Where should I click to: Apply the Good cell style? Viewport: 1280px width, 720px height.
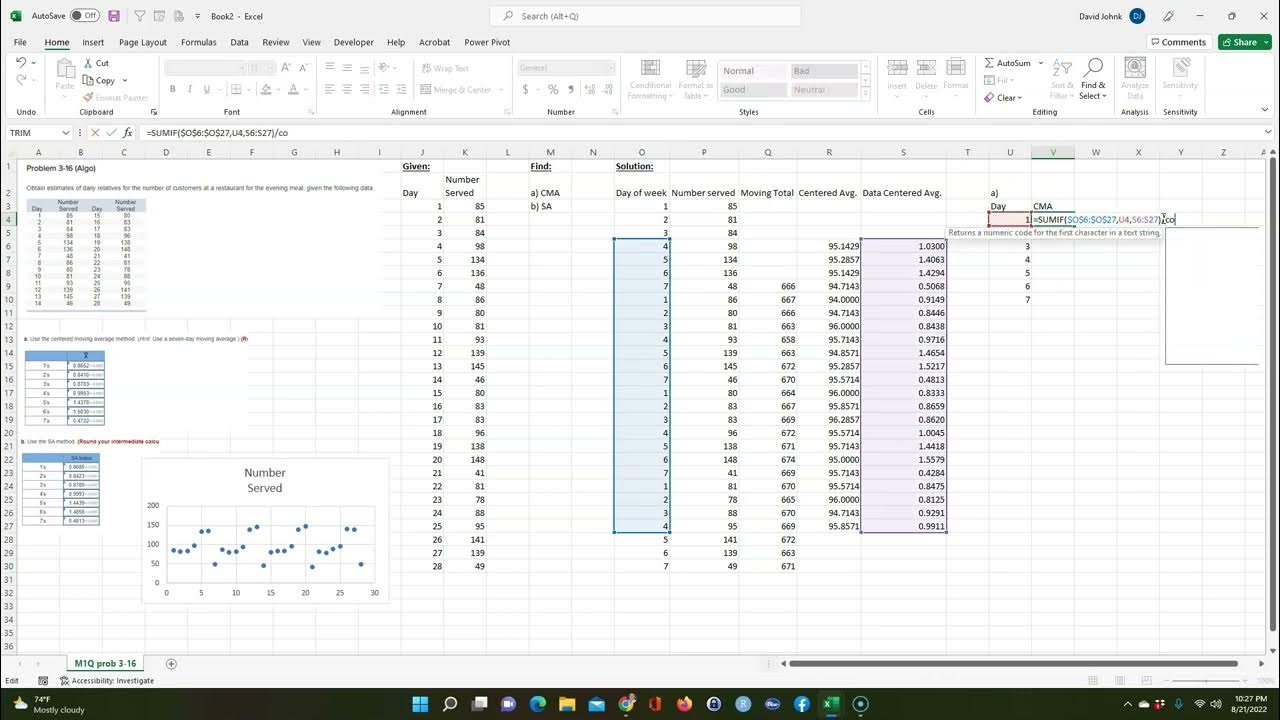753,90
